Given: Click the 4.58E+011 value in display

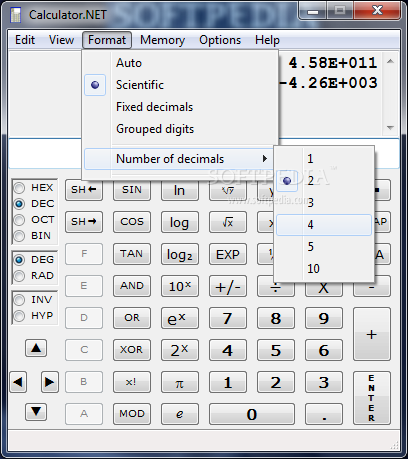Looking at the screenshot, I should tap(333, 63).
